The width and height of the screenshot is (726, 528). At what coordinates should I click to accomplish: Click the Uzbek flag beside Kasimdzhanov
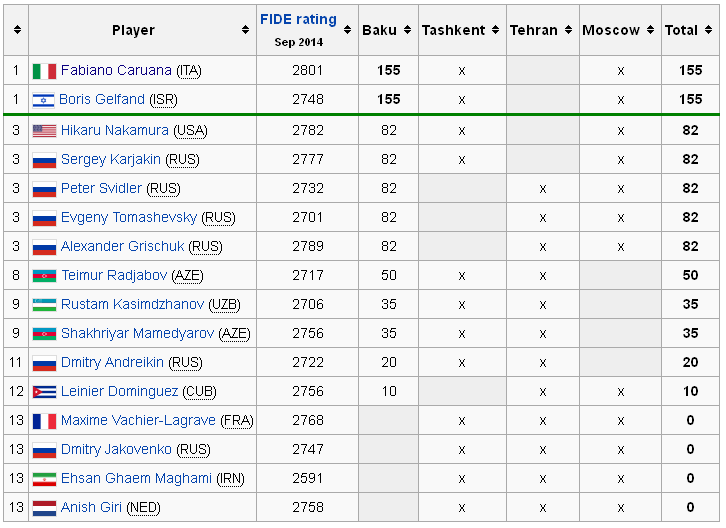[x=44, y=305]
